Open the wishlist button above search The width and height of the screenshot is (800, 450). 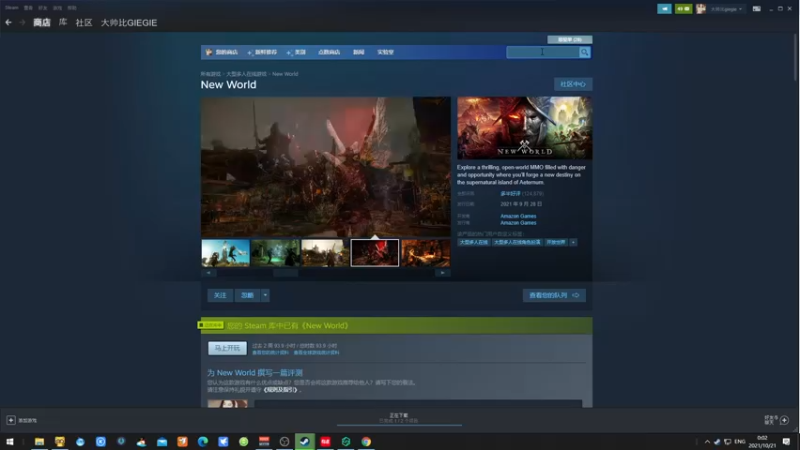[569, 39]
